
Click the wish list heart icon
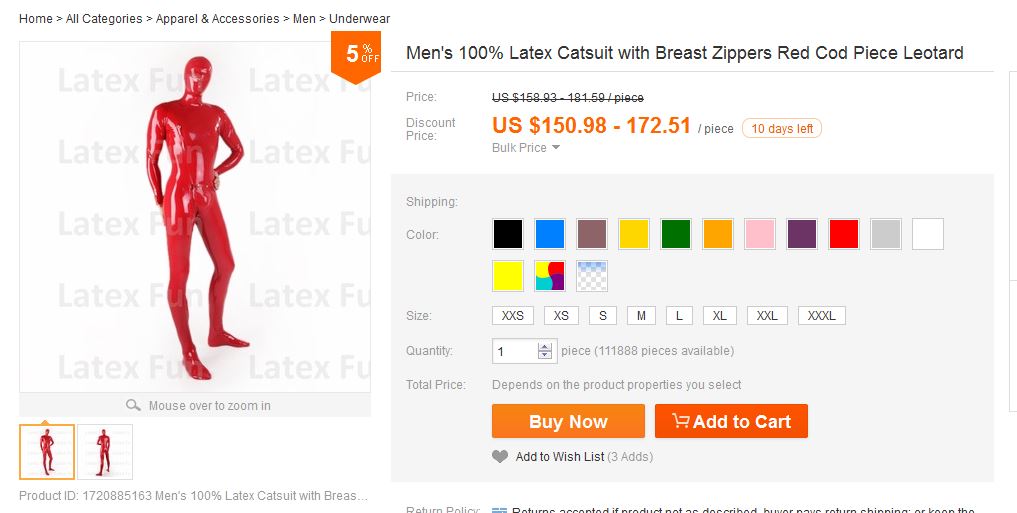(x=500, y=457)
